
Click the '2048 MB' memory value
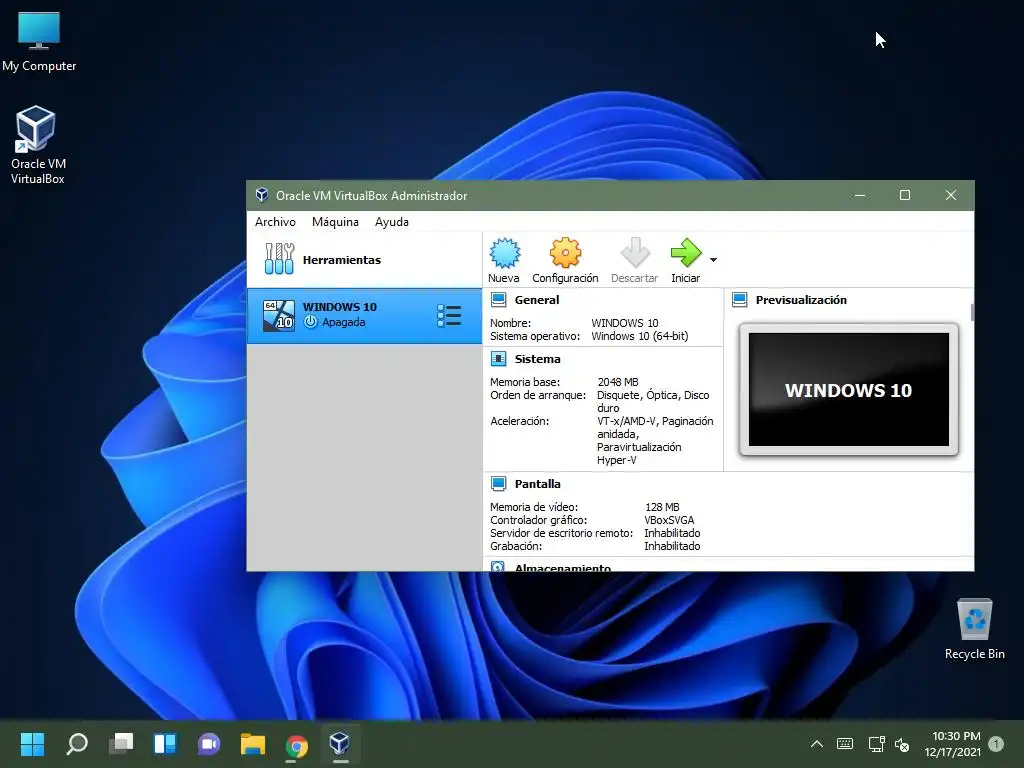pos(618,382)
